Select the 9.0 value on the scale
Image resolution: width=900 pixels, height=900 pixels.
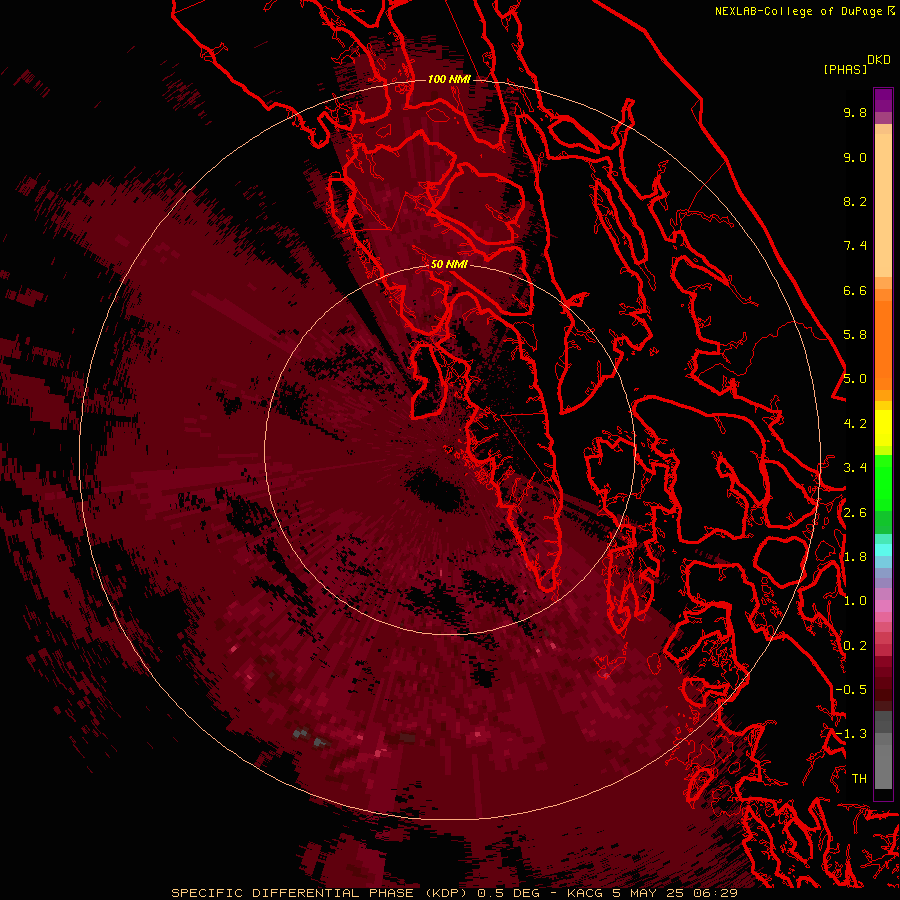pyautogui.click(x=855, y=157)
